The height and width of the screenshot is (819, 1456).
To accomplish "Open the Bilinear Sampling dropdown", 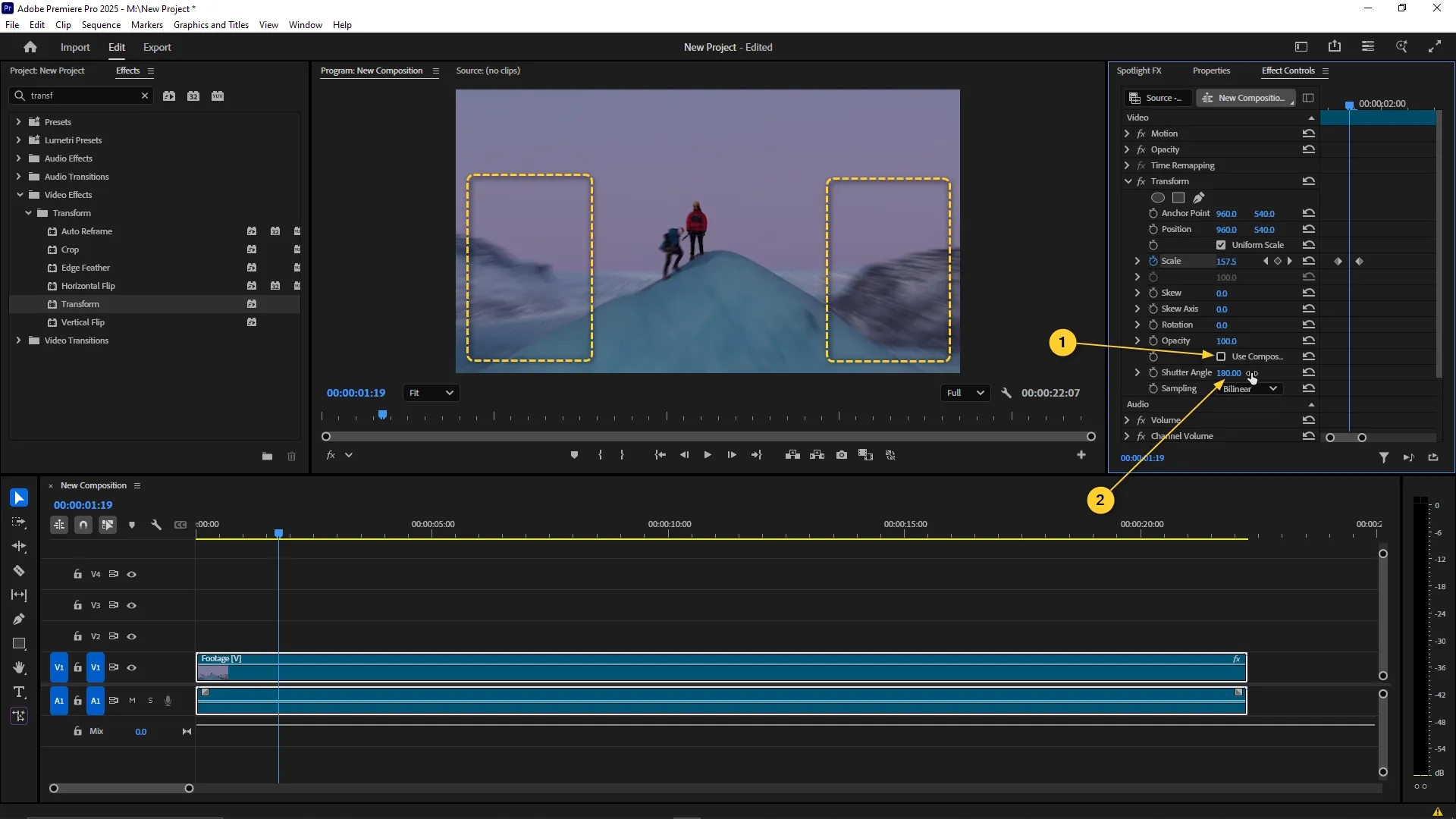I will click(1250, 389).
